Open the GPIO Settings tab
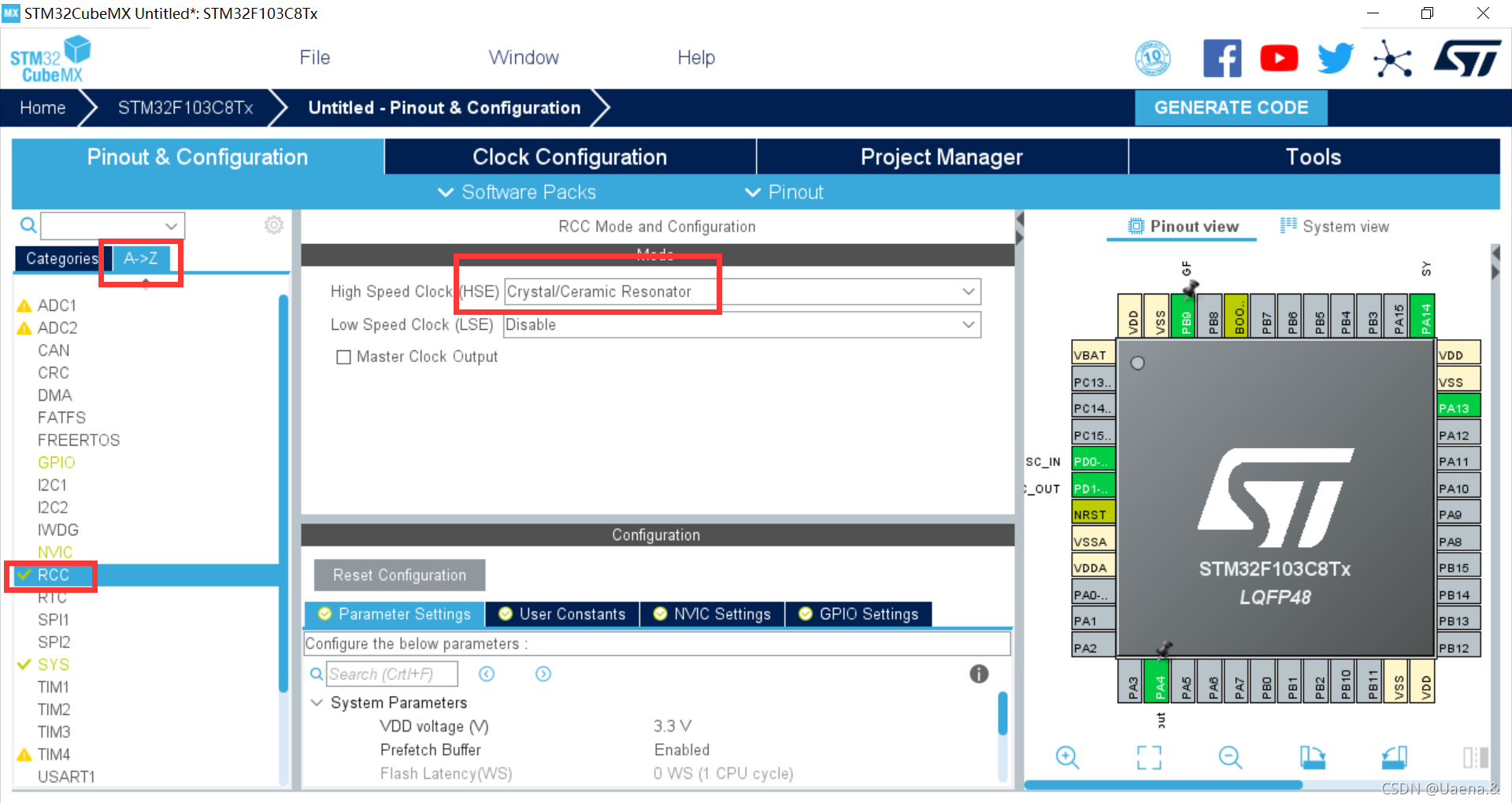 858,614
